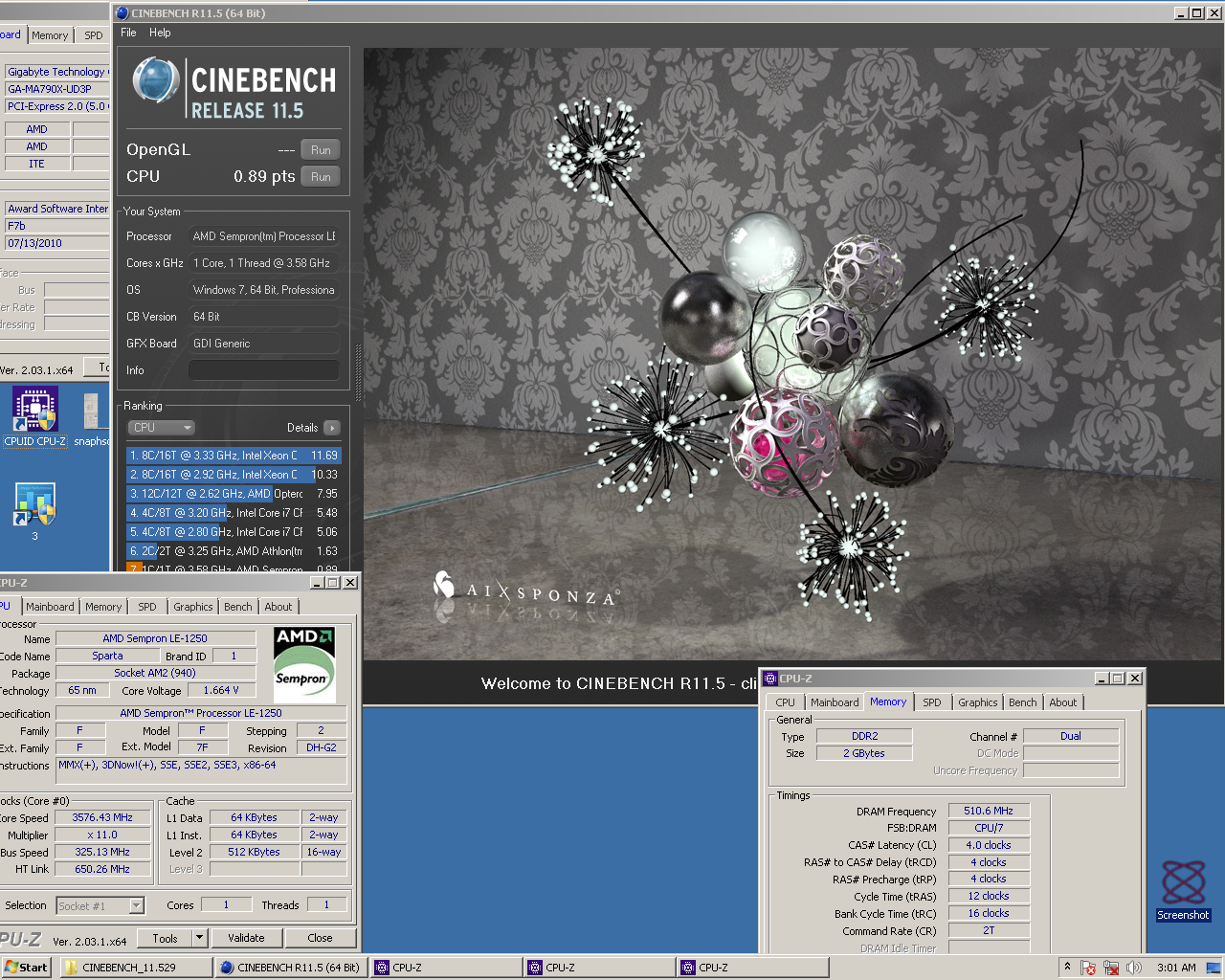Select ranking row 4, Core i7 at 3.20 GHz
The image size is (1225, 980).
click(234, 513)
